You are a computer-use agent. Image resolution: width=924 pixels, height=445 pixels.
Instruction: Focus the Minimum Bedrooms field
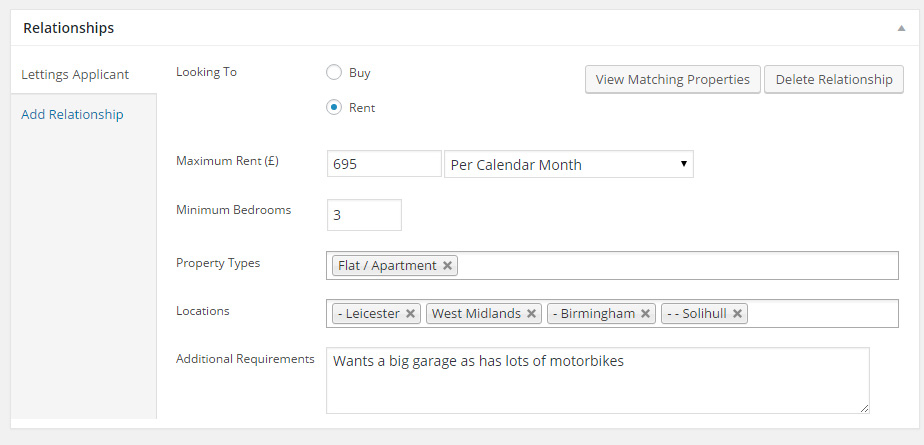pos(363,214)
